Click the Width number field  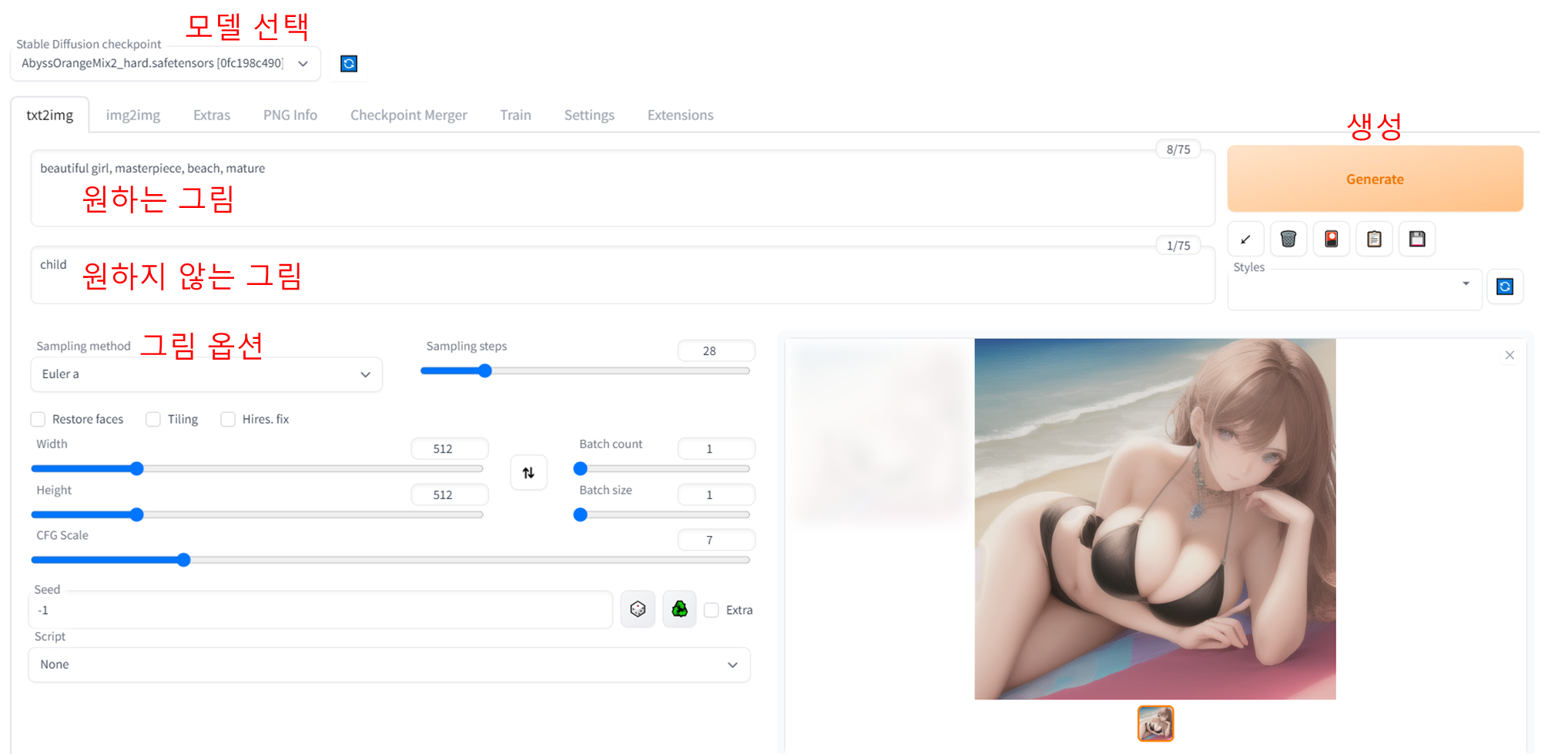(x=450, y=448)
